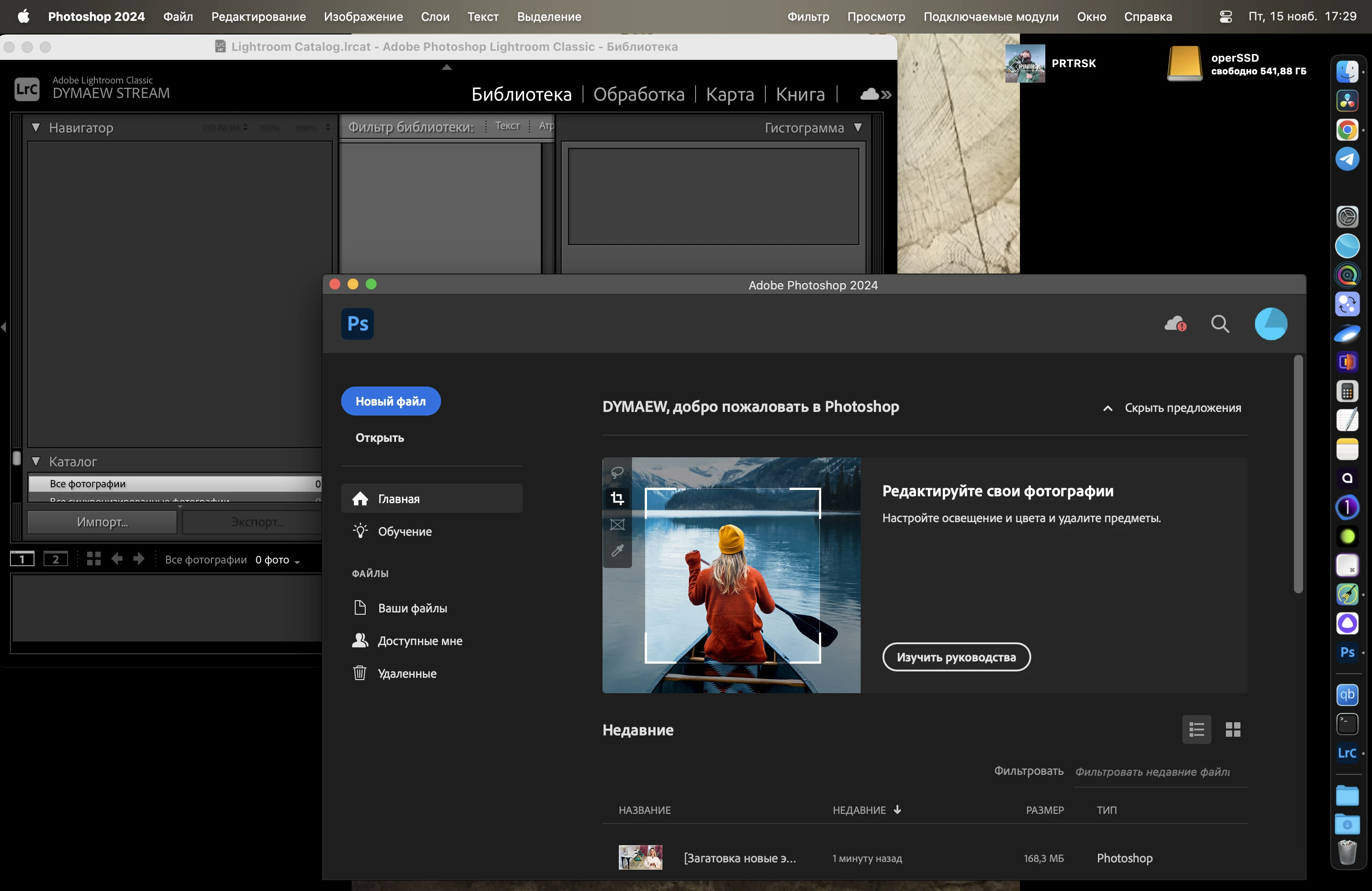Viewport: 1372px width, 891px height.
Task: Create a document with Новый файл
Action: click(391, 401)
